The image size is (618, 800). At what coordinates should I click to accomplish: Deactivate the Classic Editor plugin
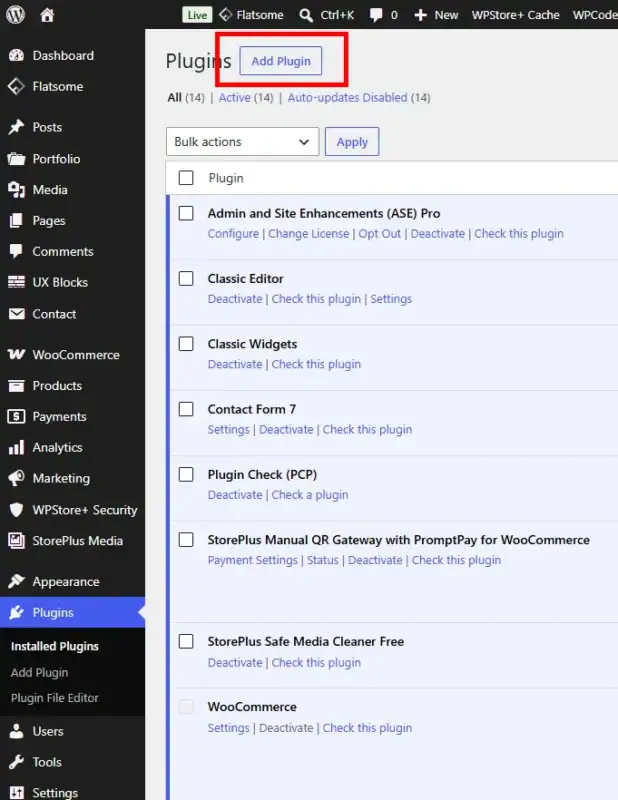(235, 299)
